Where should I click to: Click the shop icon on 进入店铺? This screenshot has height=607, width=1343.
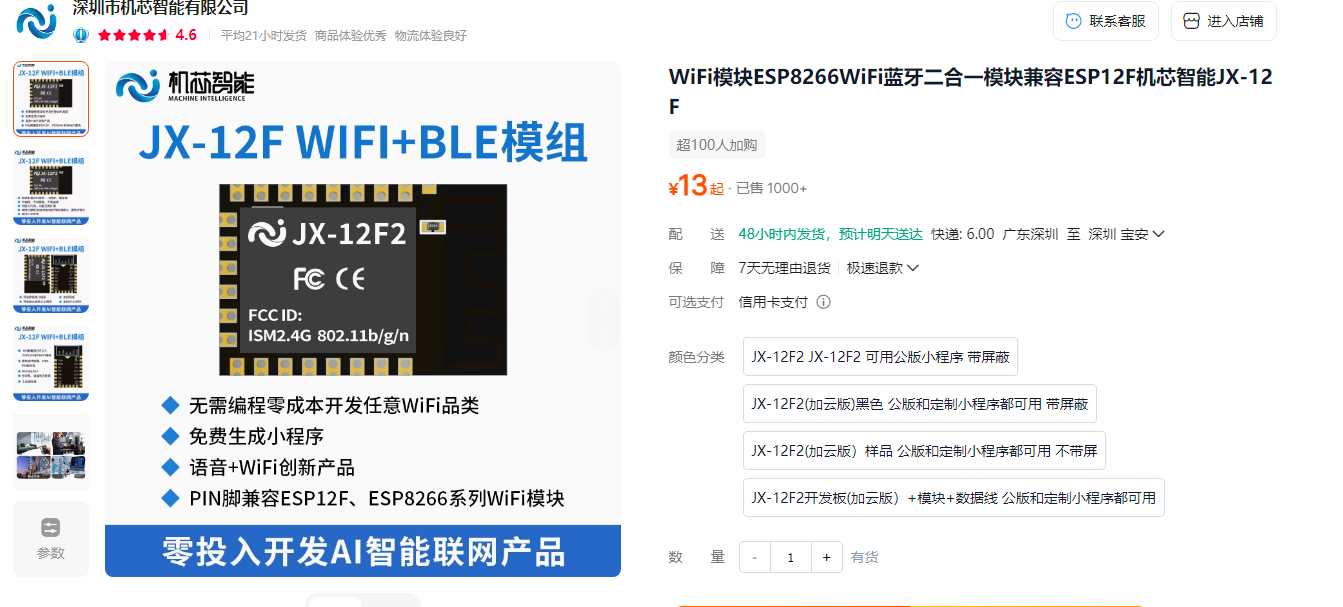coord(1190,20)
